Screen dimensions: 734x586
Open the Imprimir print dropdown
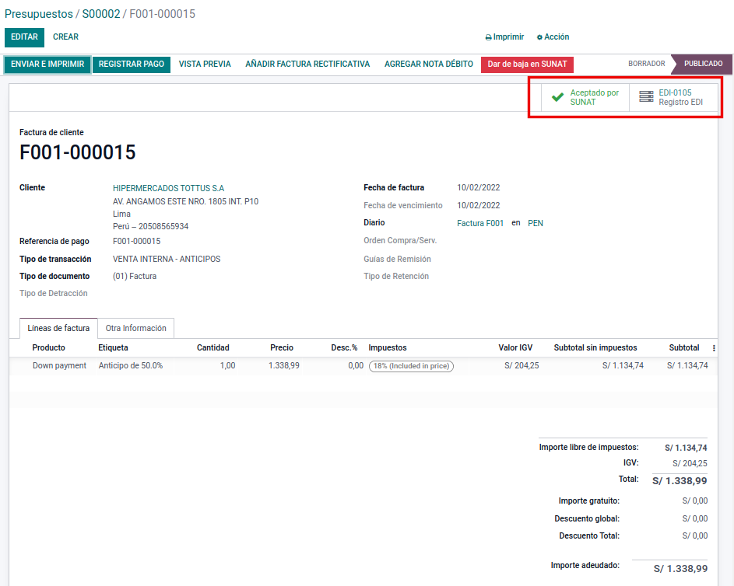tap(504, 37)
